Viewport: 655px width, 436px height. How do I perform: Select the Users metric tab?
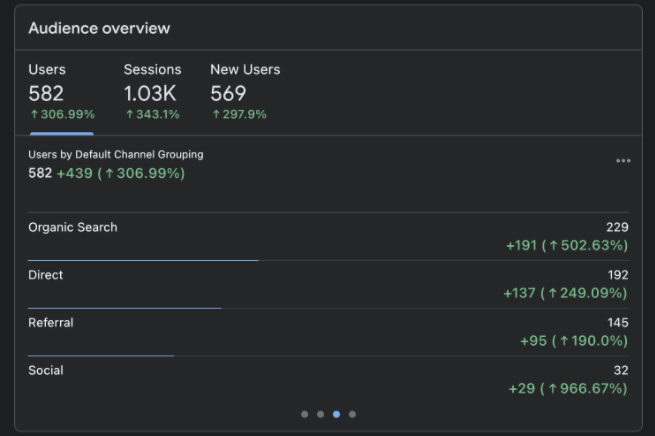[x=61, y=92]
